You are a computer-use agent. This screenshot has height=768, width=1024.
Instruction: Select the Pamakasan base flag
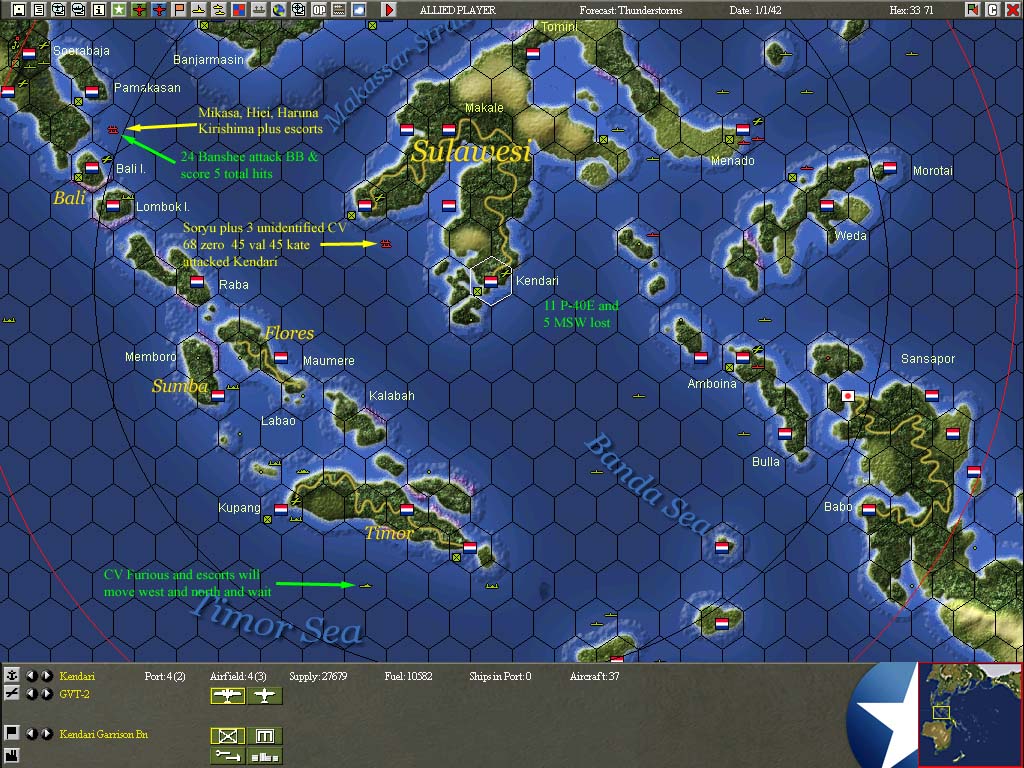point(92,91)
